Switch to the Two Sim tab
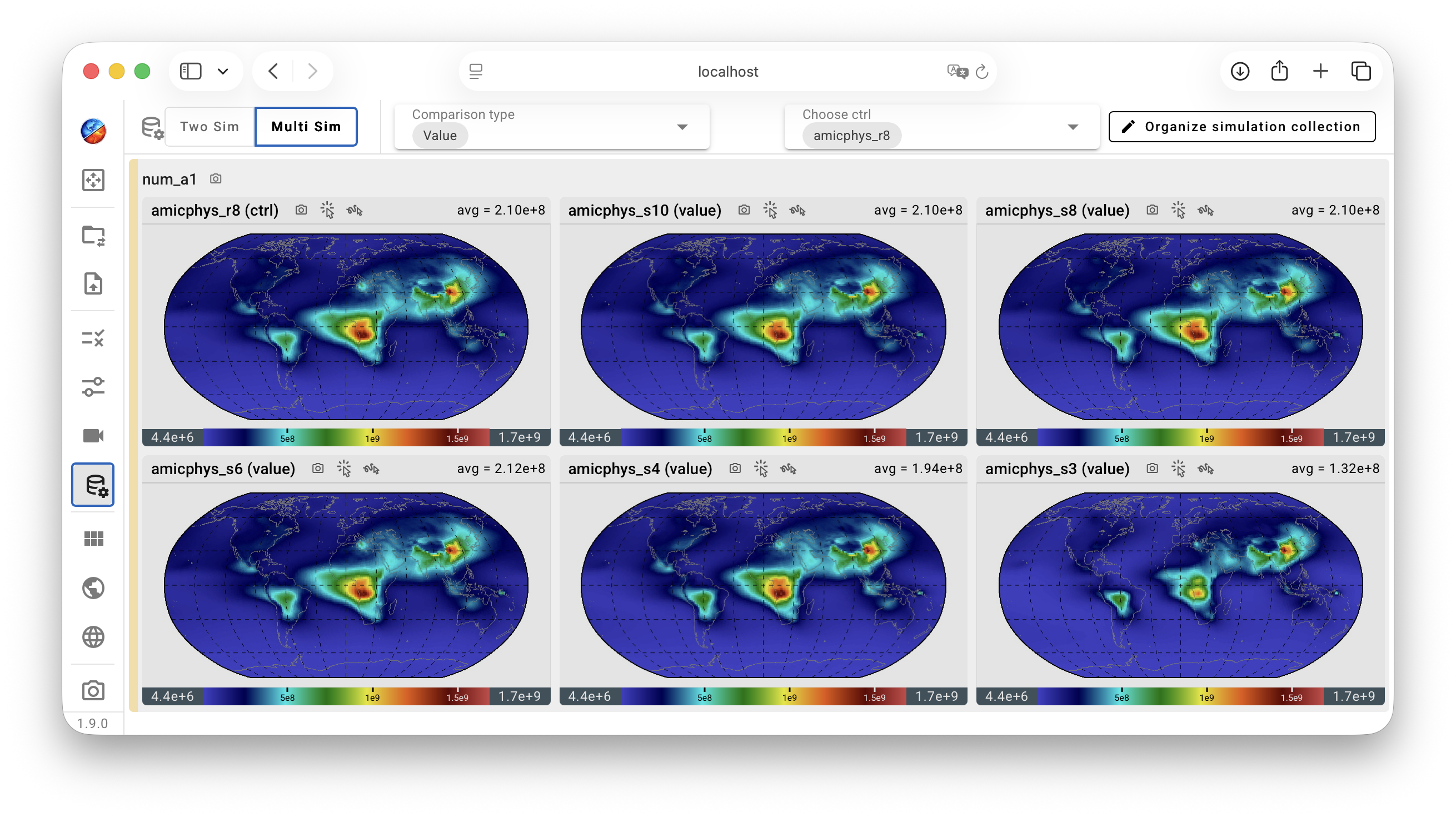1456x817 pixels. pyautogui.click(x=210, y=127)
